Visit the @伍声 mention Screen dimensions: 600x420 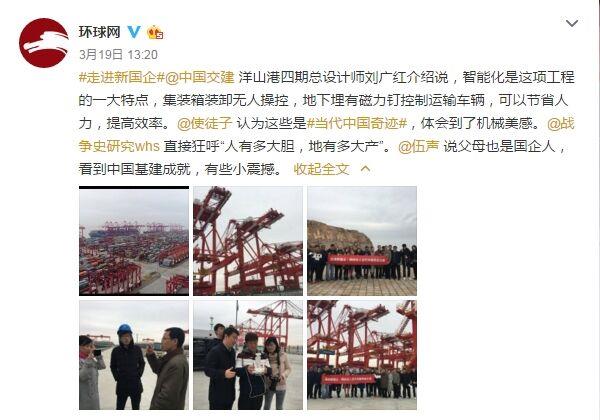[x=419, y=146]
